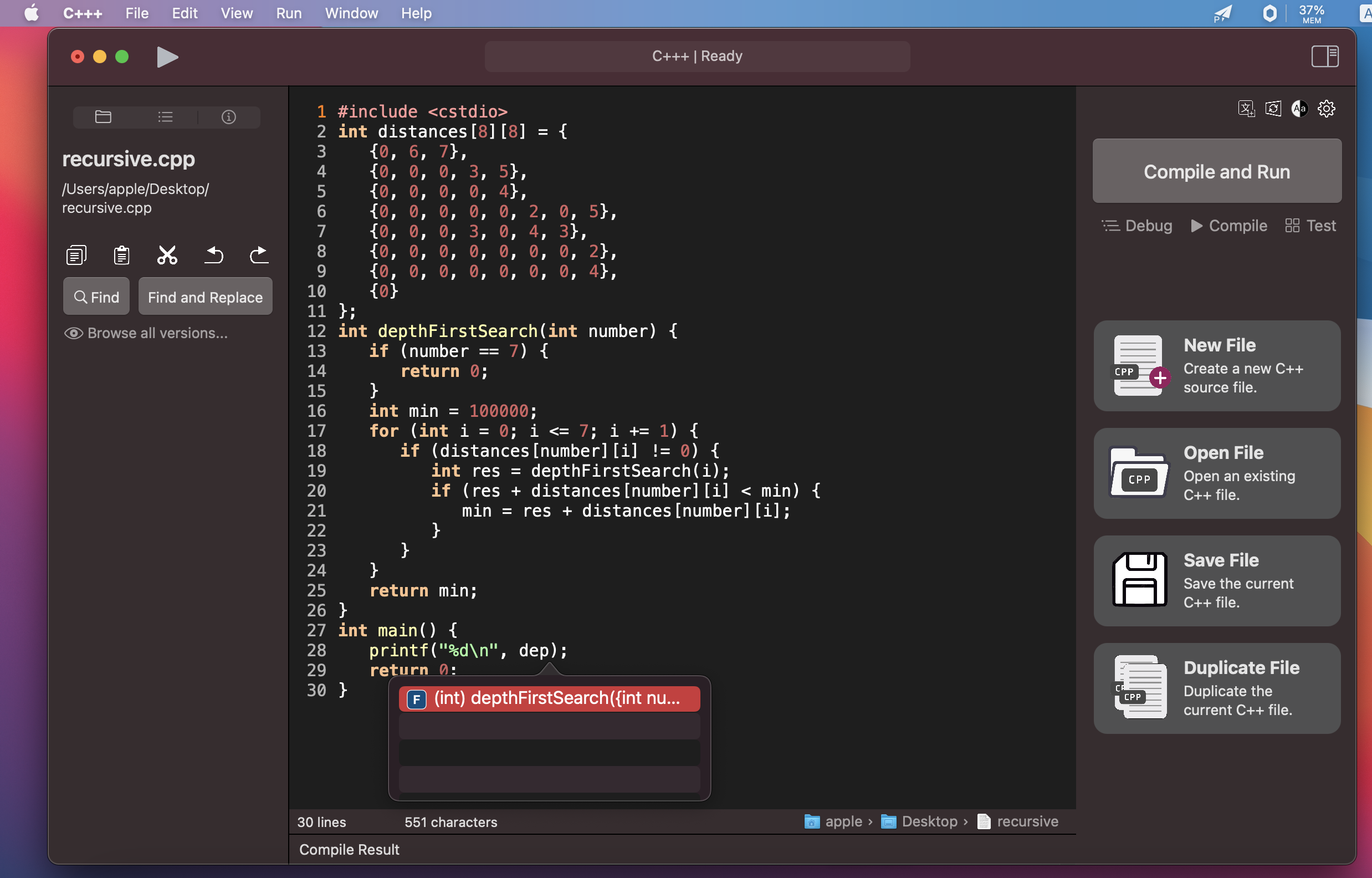Screen dimensions: 1372x878
Task: Click the Find and Replace button
Action: pos(205,297)
